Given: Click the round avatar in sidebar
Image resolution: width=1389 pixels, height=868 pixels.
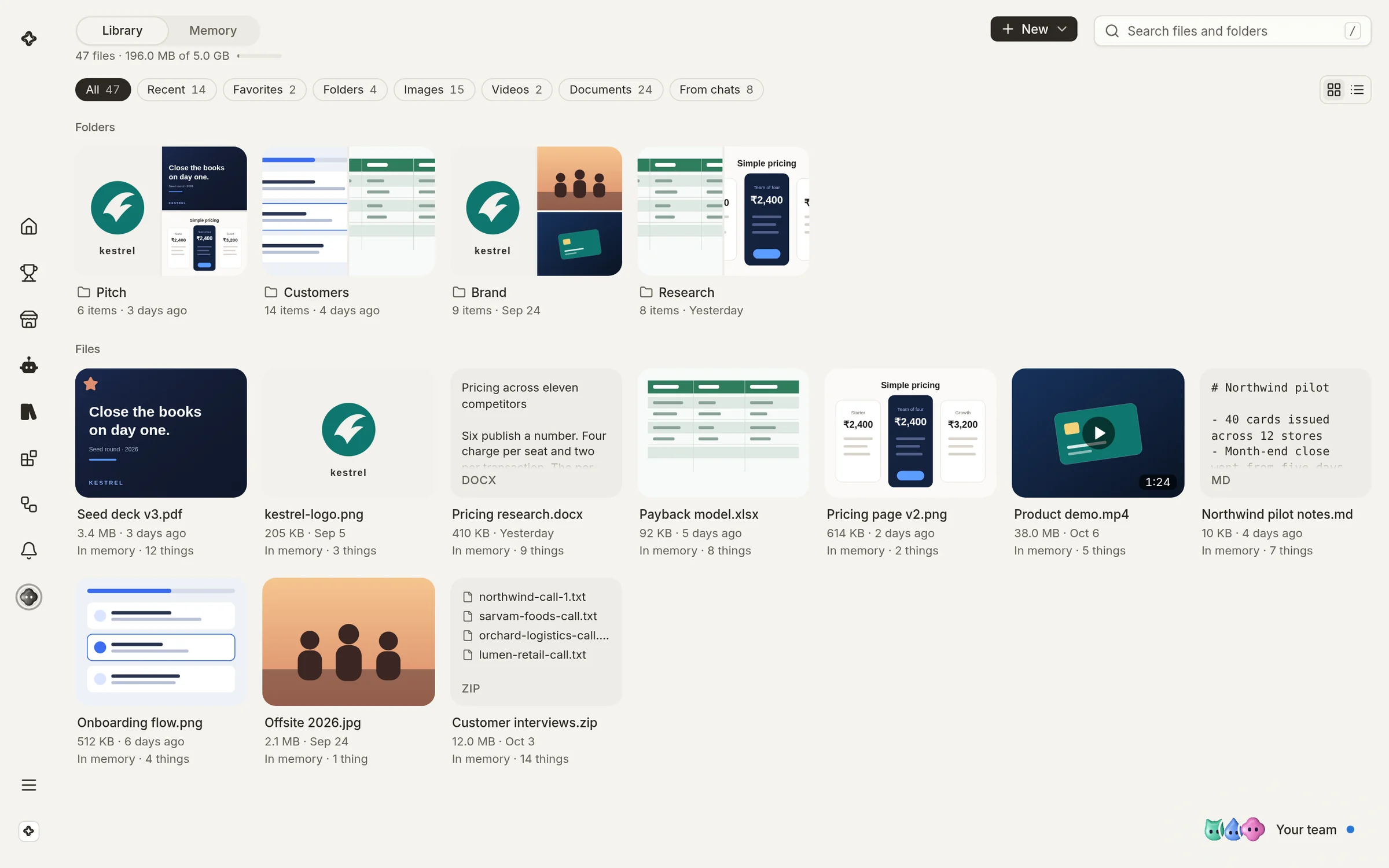Looking at the screenshot, I should (29, 597).
